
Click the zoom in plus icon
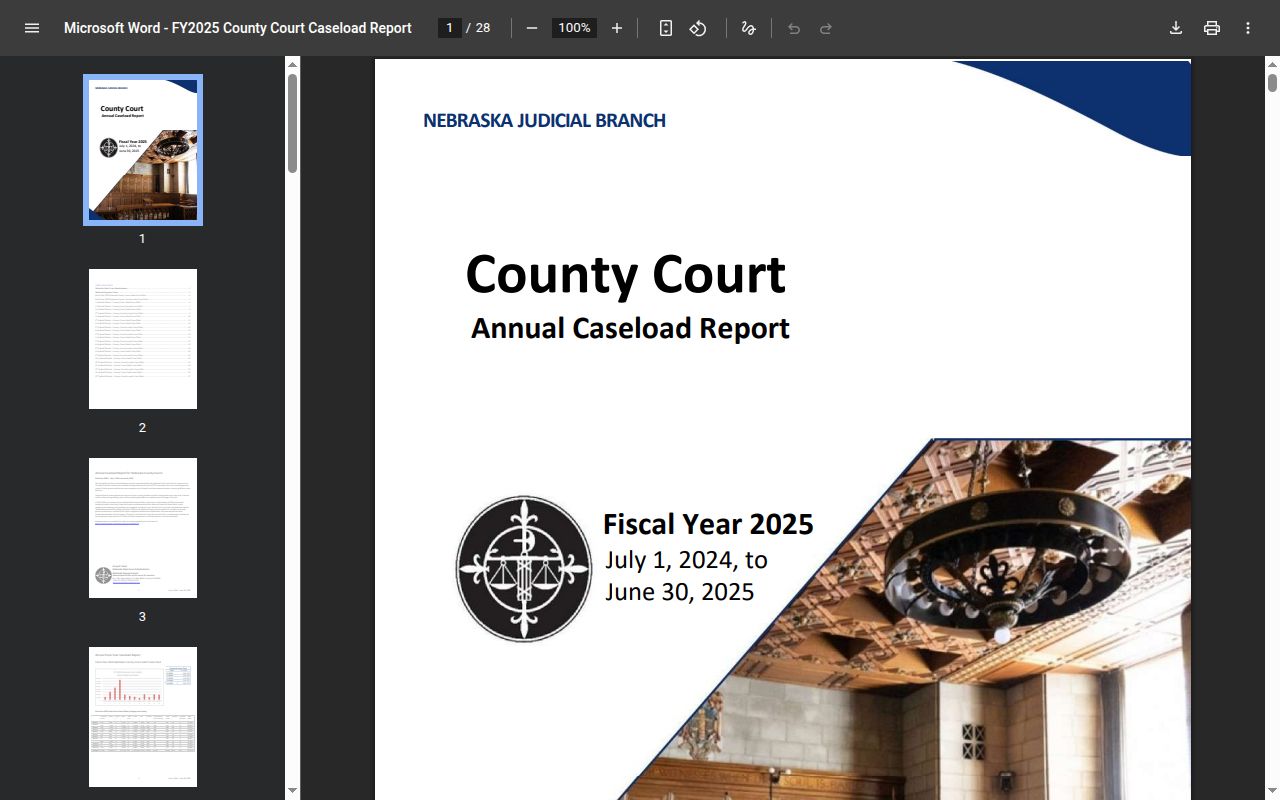coord(617,28)
